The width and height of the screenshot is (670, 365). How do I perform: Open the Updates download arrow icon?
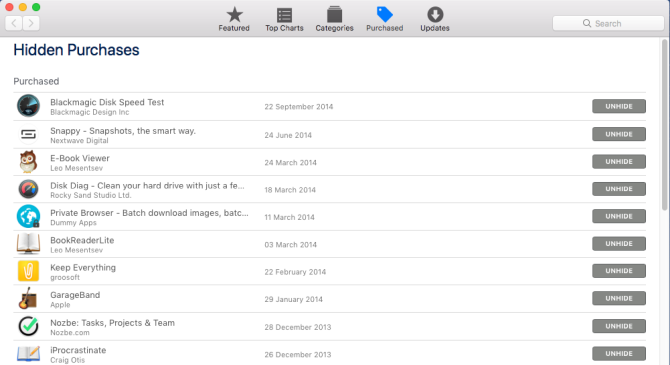tap(435, 15)
